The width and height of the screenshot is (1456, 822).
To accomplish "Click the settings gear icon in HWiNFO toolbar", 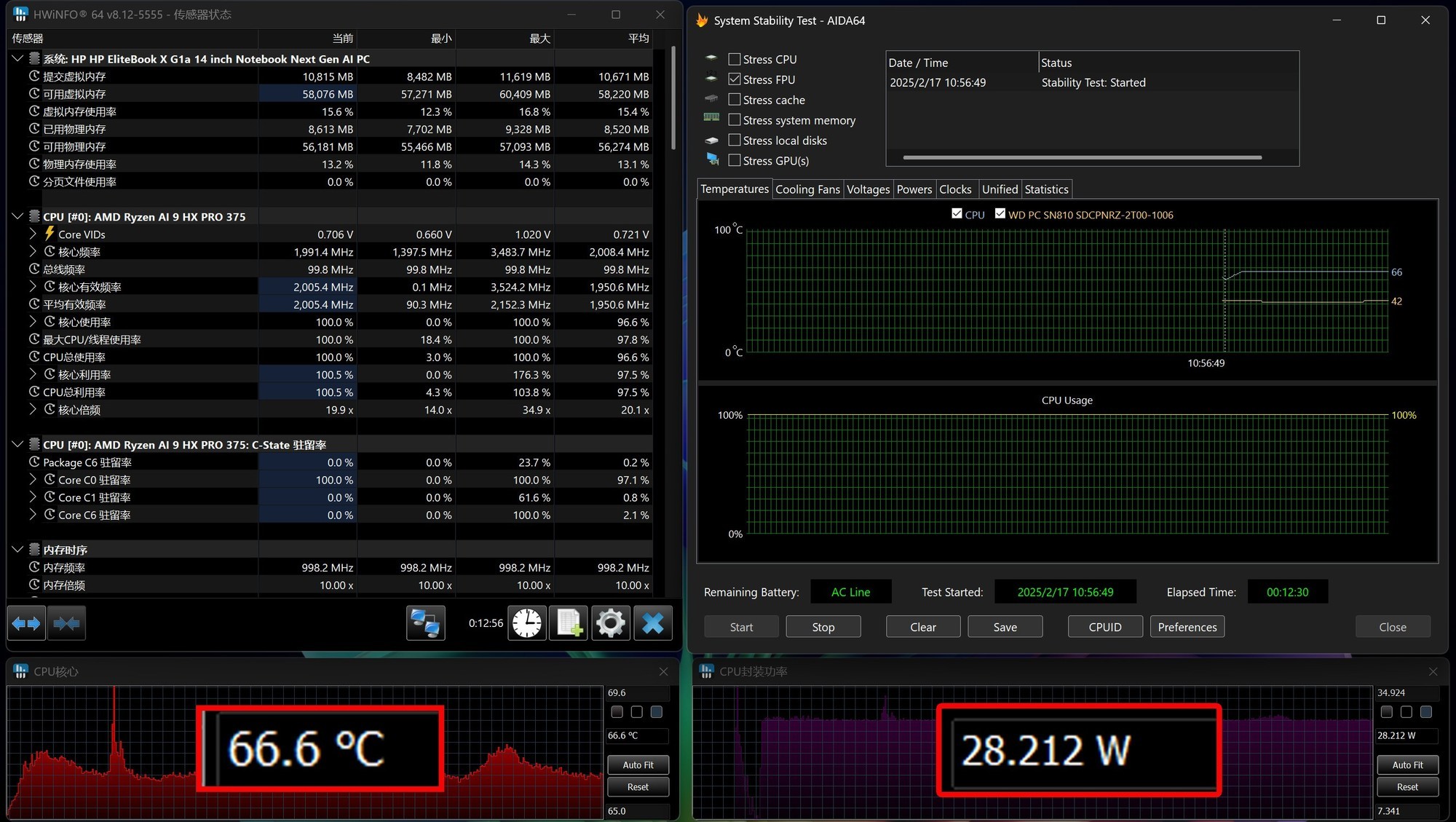I will coord(612,622).
